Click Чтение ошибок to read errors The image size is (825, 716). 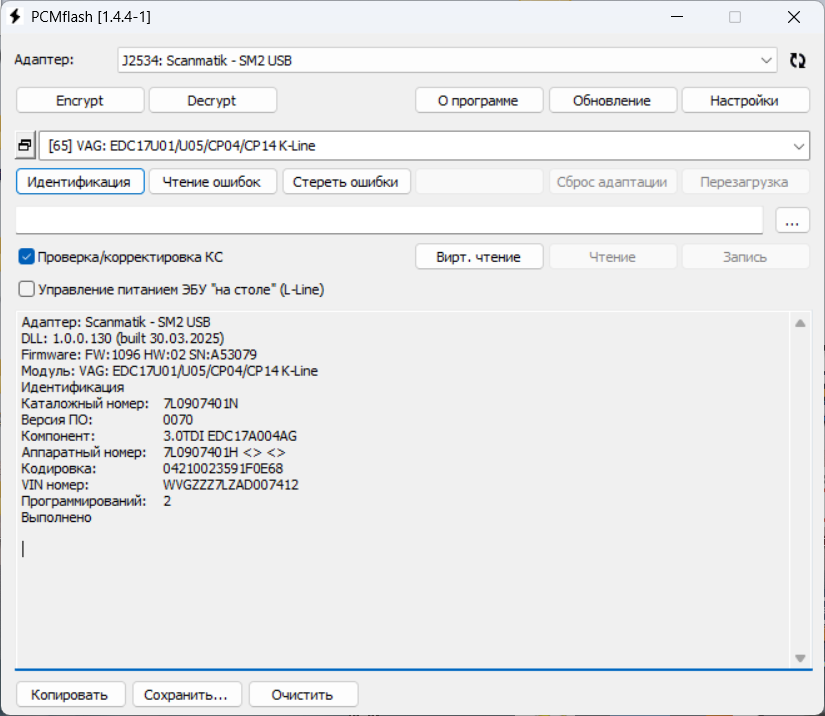click(x=212, y=182)
